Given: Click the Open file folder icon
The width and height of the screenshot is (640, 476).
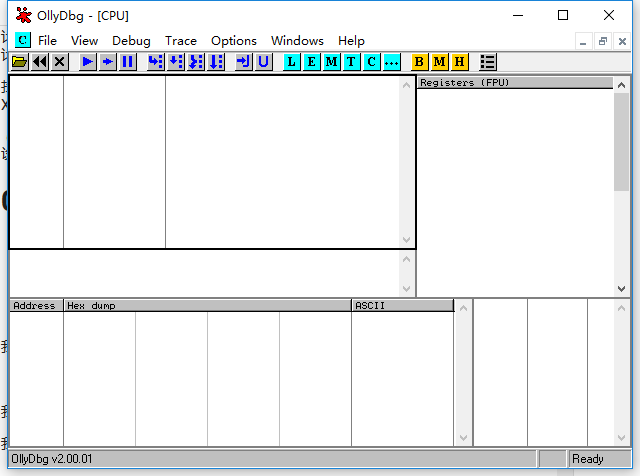Looking at the screenshot, I should (x=19, y=62).
